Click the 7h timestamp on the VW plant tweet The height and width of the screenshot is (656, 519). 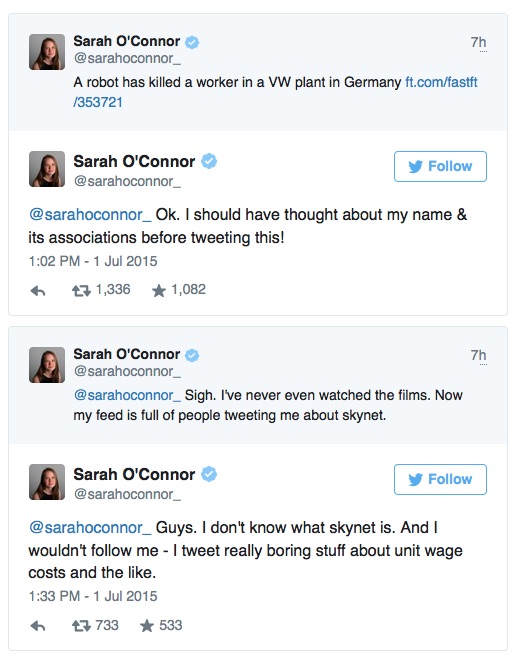tap(478, 42)
